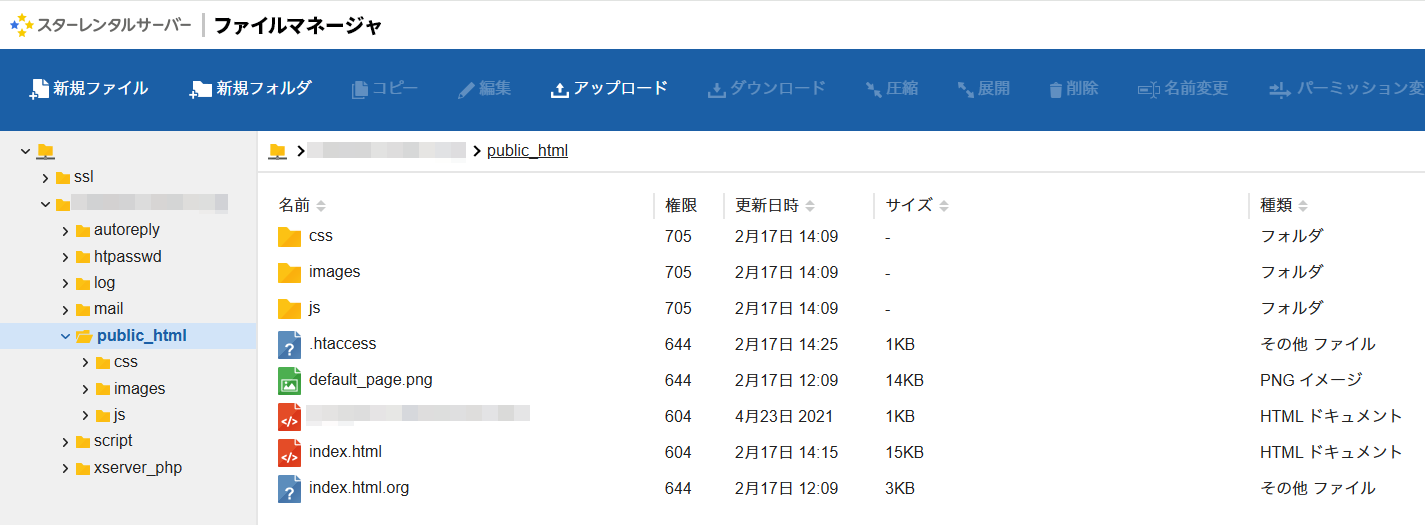The height and width of the screenshot is (525, 1425).
Task: Expand the htpasswd folder node
Action: tap(65, 257)
